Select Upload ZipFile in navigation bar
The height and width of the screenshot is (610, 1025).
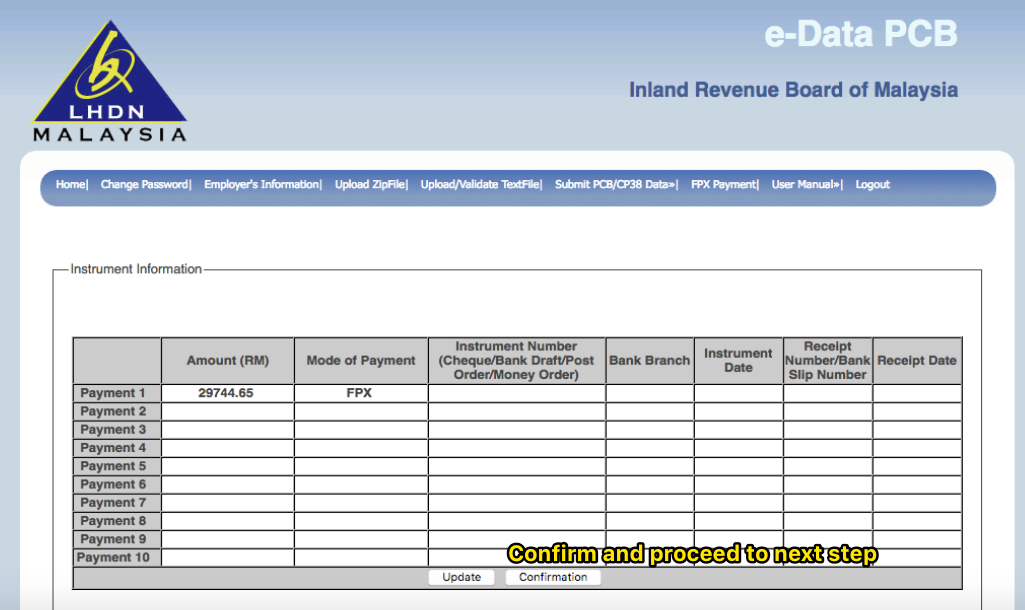[x=370, y=184]
